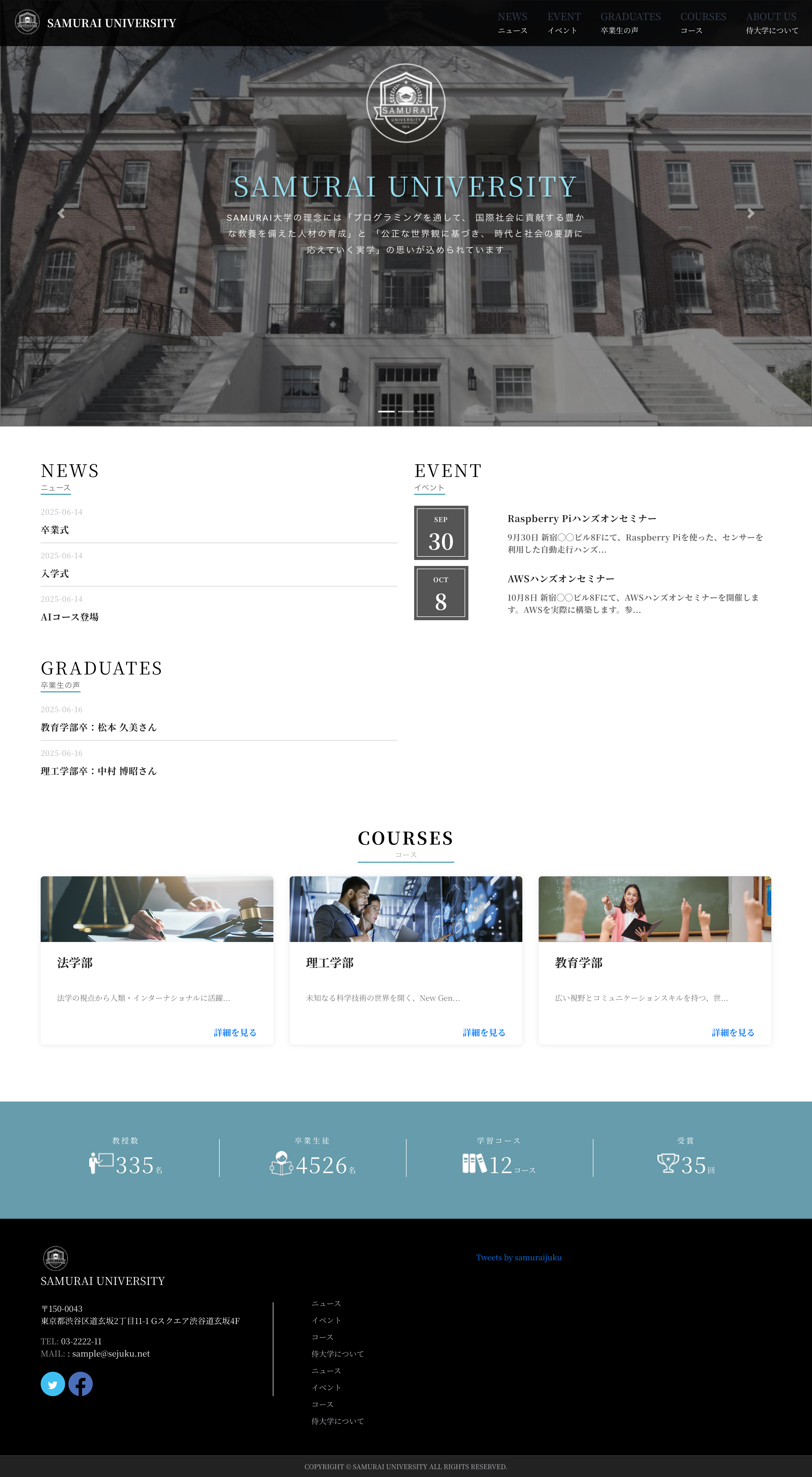Click the books icon beside 12 コース
The image size is (812, 1477).
pos(474,1163)
